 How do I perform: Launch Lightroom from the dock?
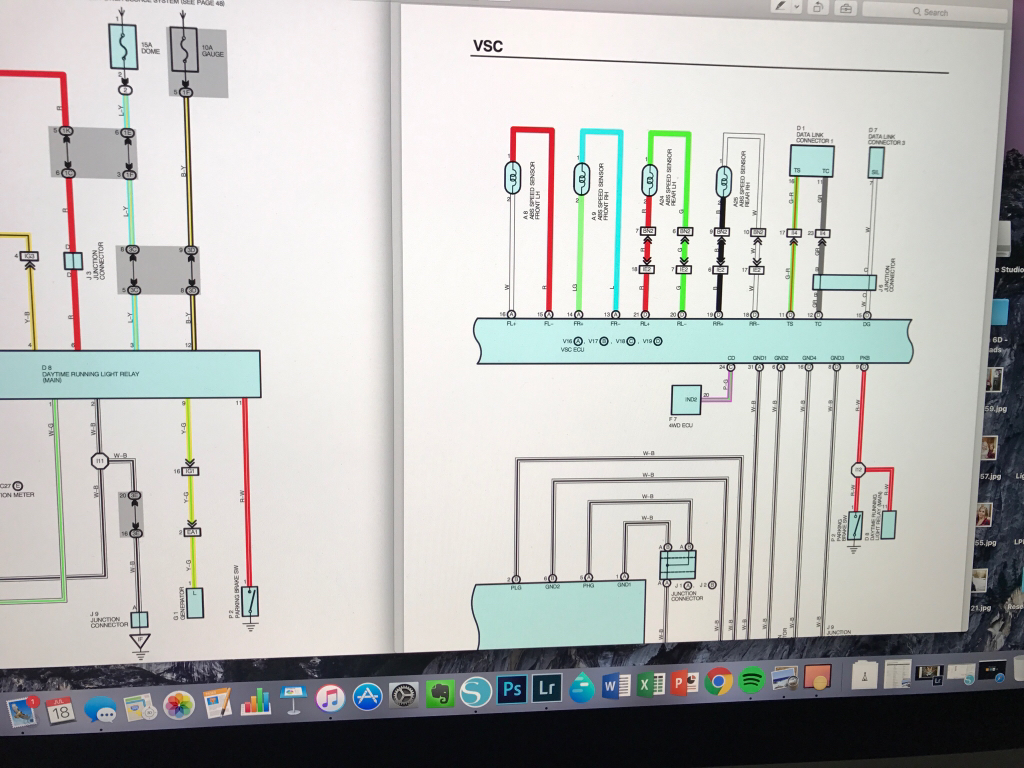click(547, 688)
